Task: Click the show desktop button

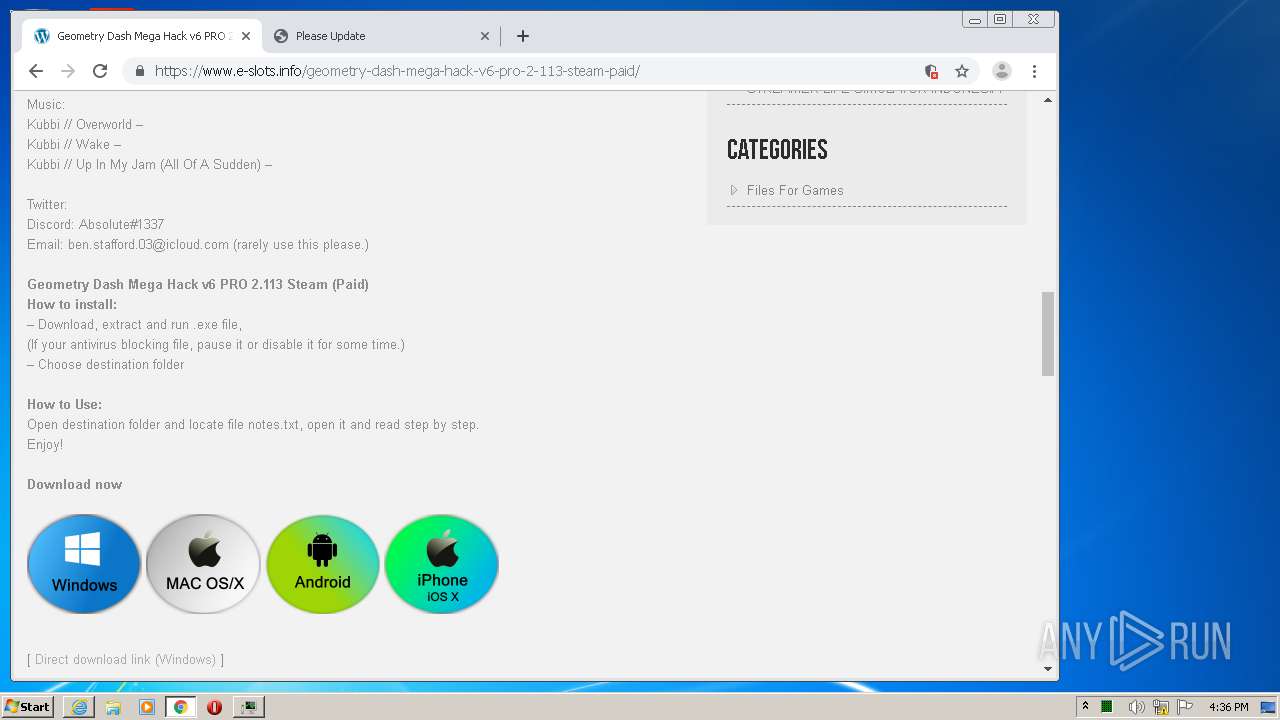Action: click(1268, 707)
